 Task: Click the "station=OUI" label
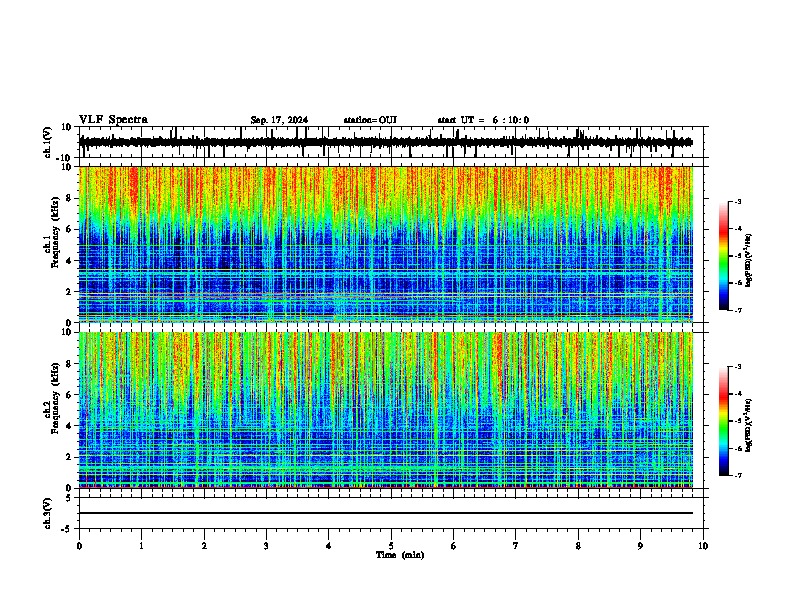370,120
